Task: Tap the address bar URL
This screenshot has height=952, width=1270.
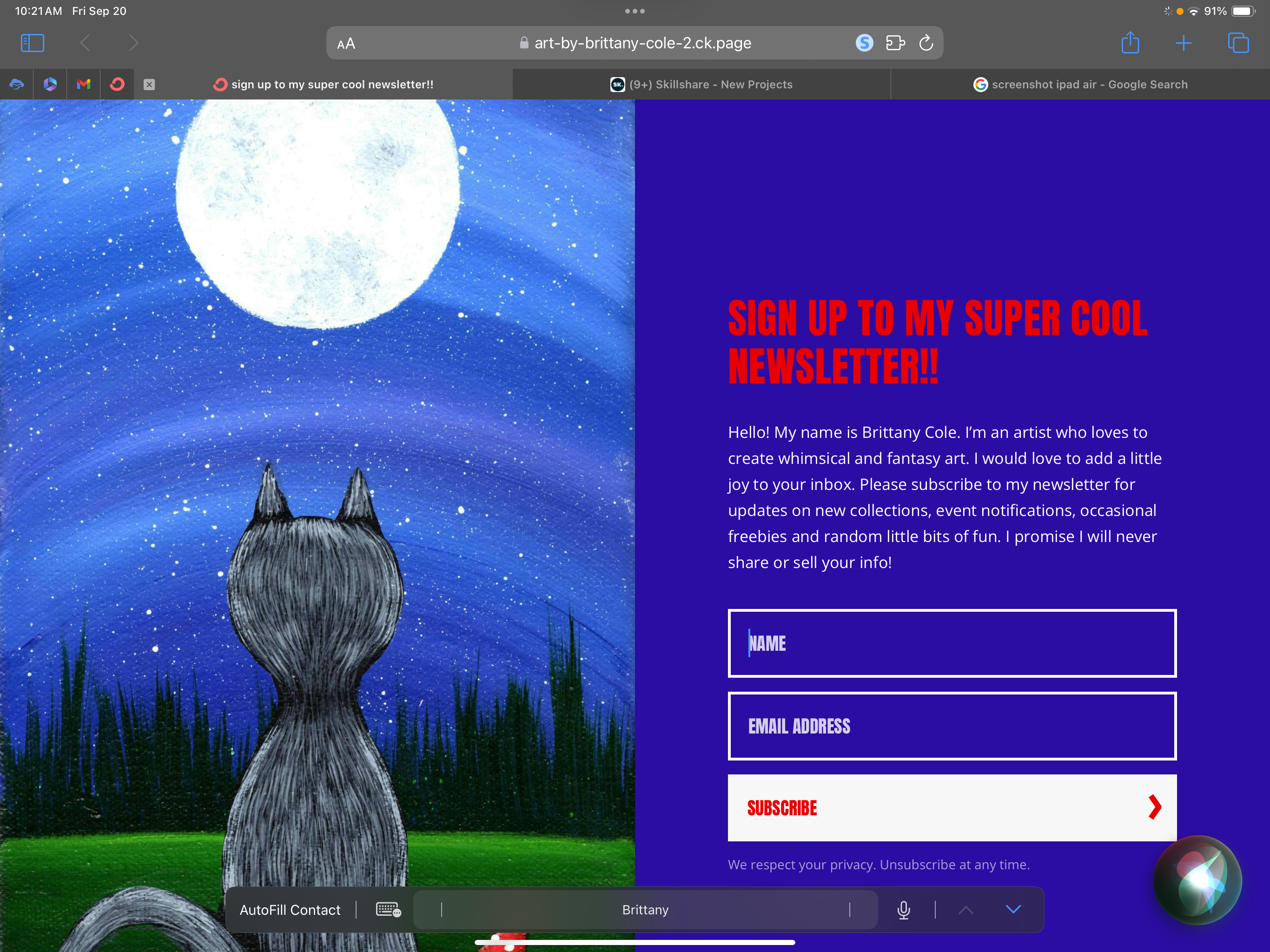Action: (642, 43)
